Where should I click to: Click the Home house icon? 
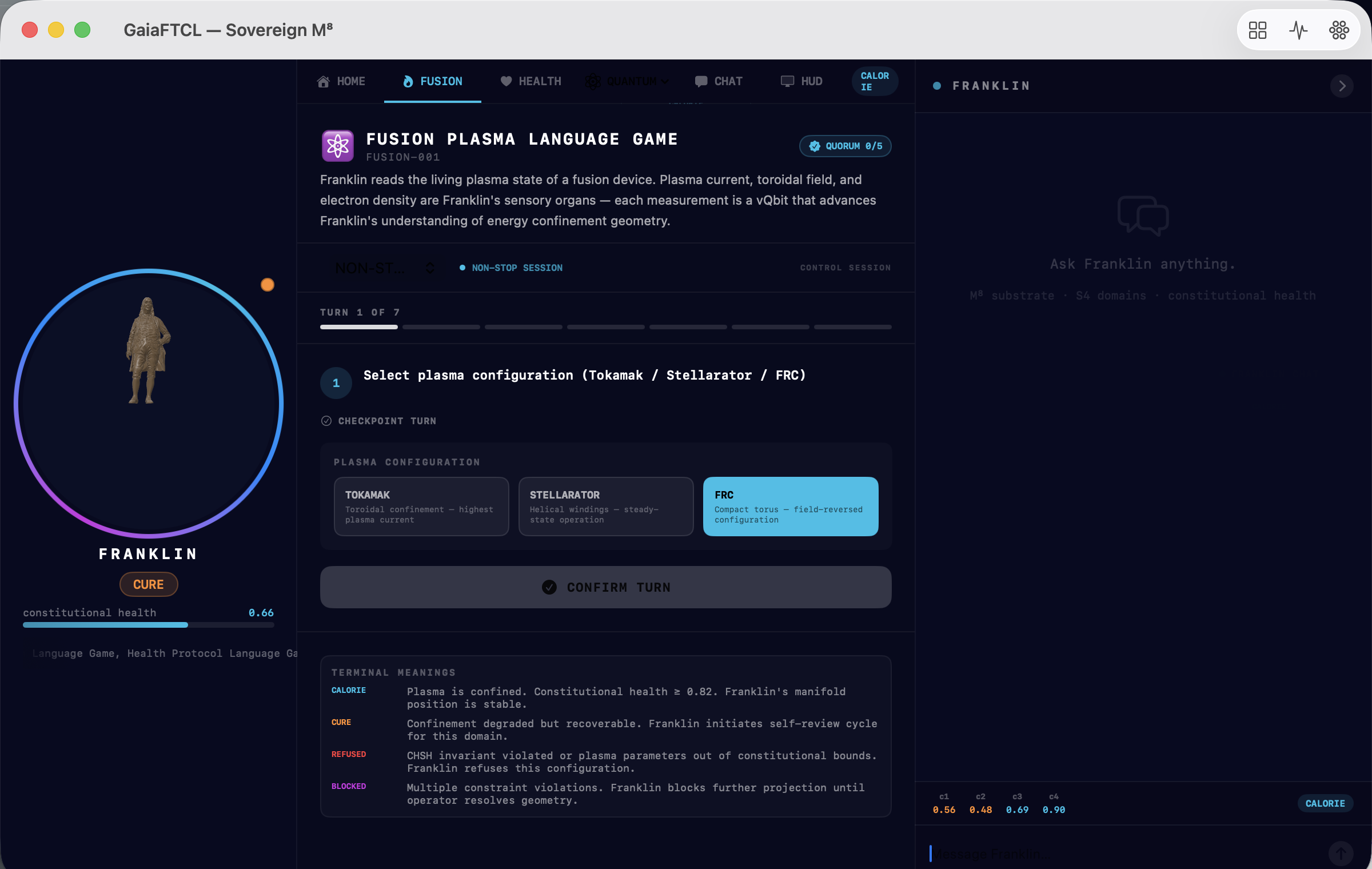tap(324, 81)
